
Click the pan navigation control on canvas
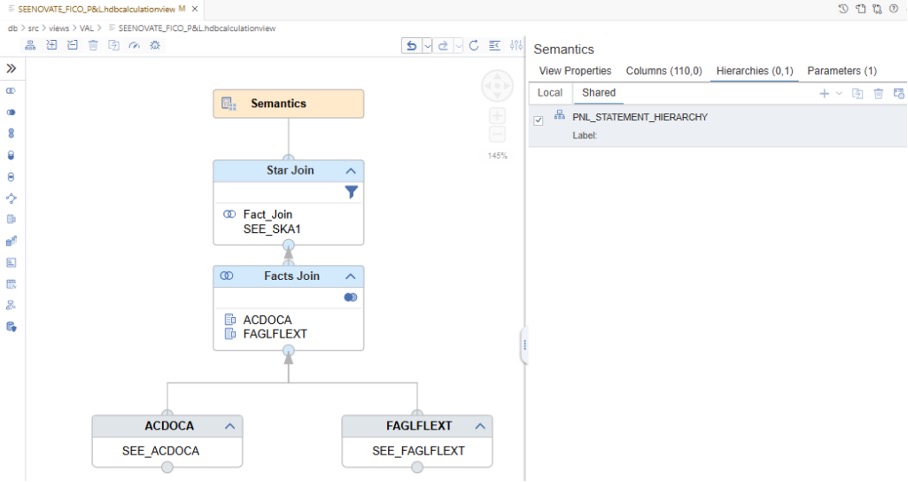coord(497,85)
